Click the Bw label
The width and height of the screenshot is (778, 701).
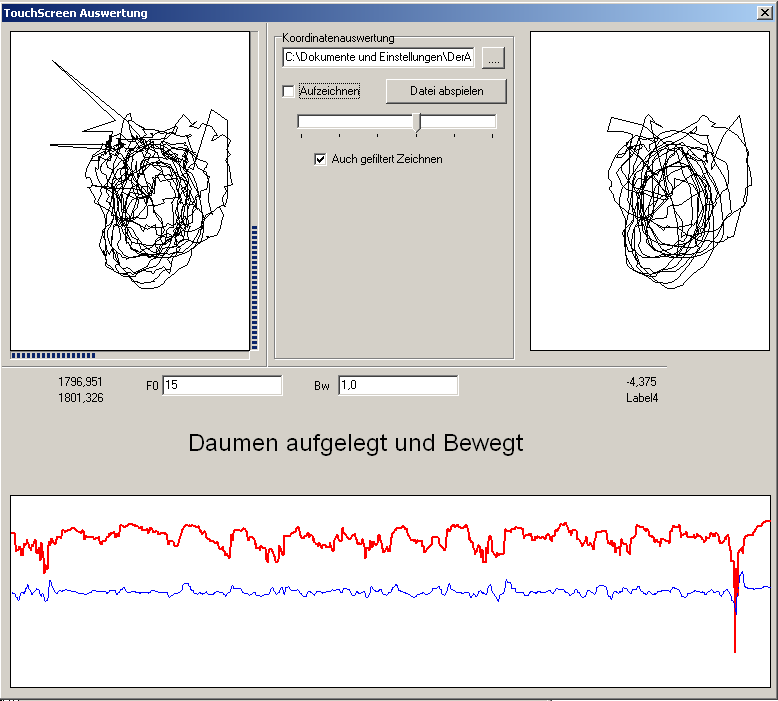[322, 386]
